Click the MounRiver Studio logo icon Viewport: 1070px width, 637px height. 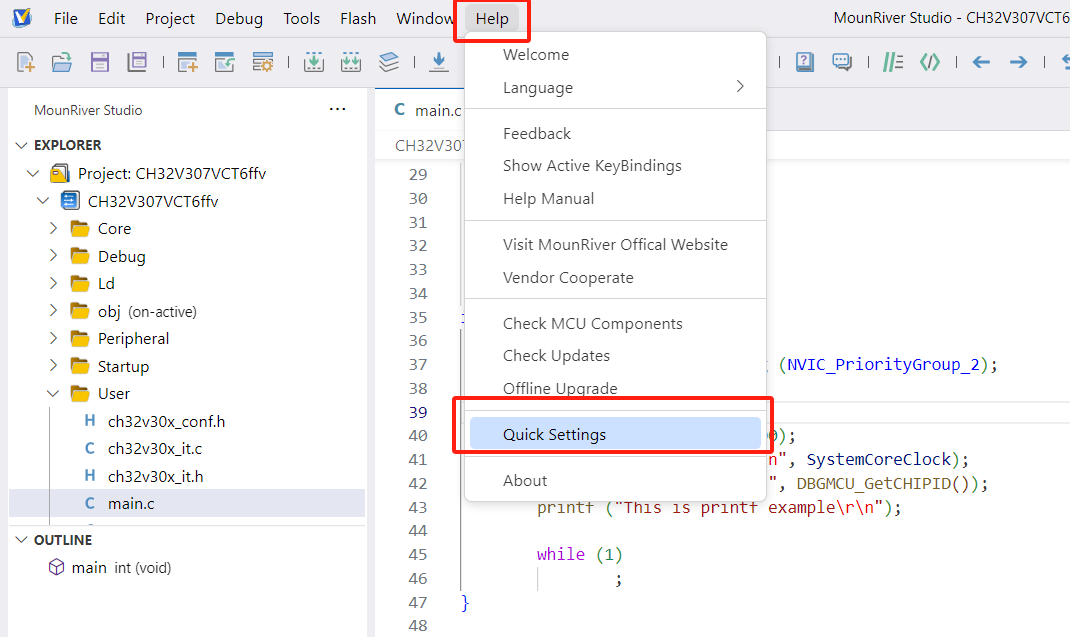pyautogui.click(x=22, y=18)
